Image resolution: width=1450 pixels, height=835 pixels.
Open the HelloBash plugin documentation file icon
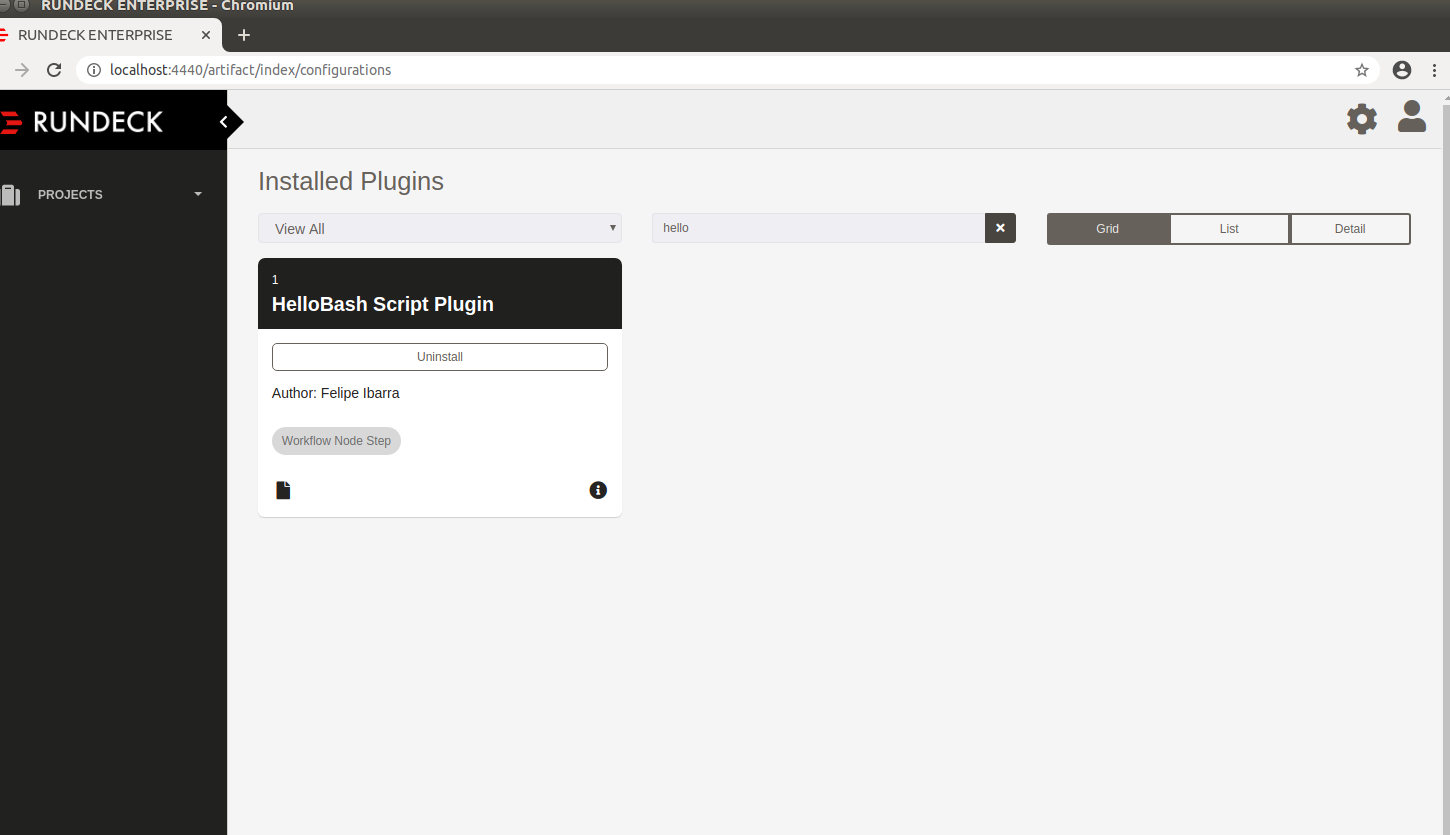click(x=283, y=489)
